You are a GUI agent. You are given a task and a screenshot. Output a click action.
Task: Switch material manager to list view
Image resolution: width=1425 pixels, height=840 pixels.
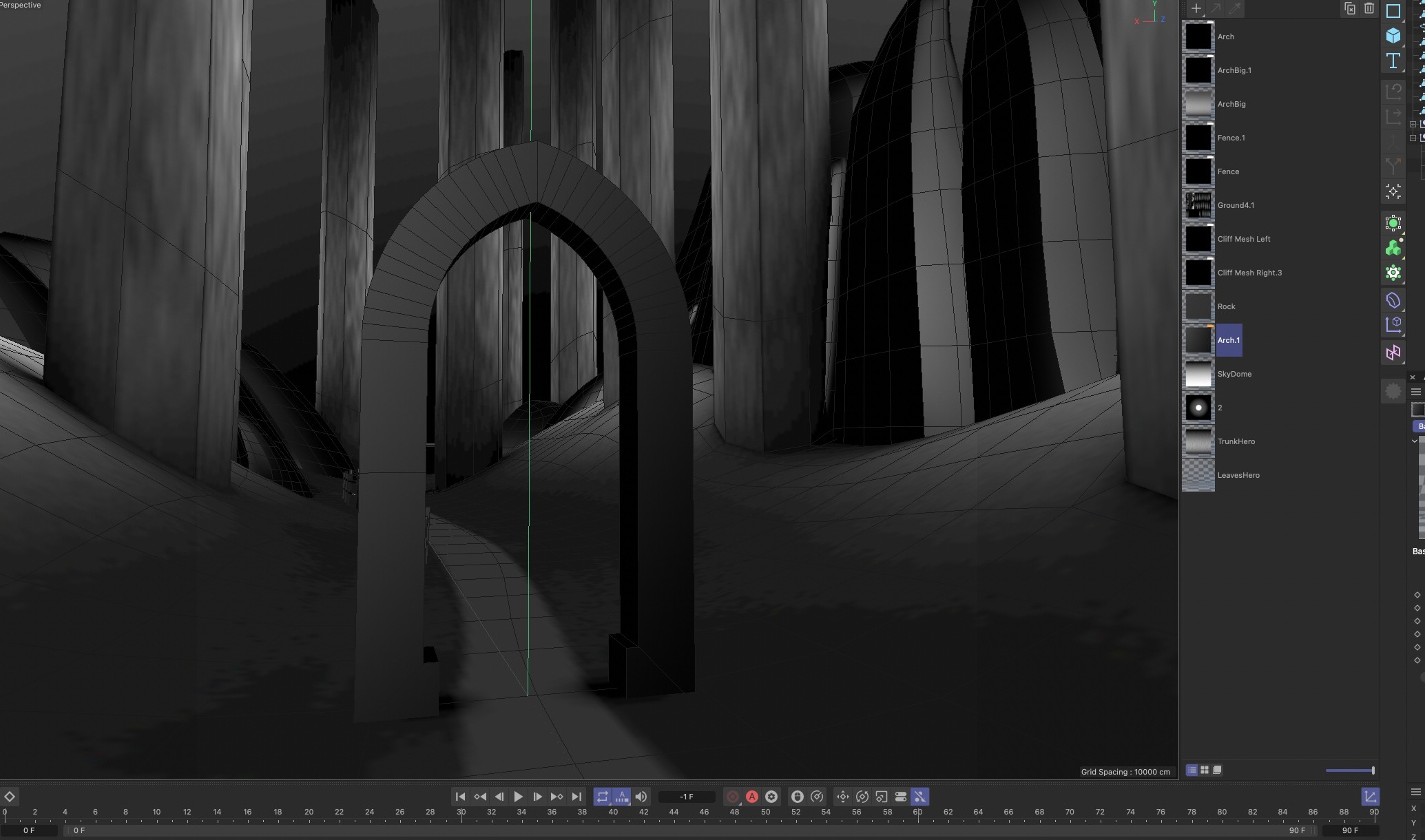click(1192, 770)
